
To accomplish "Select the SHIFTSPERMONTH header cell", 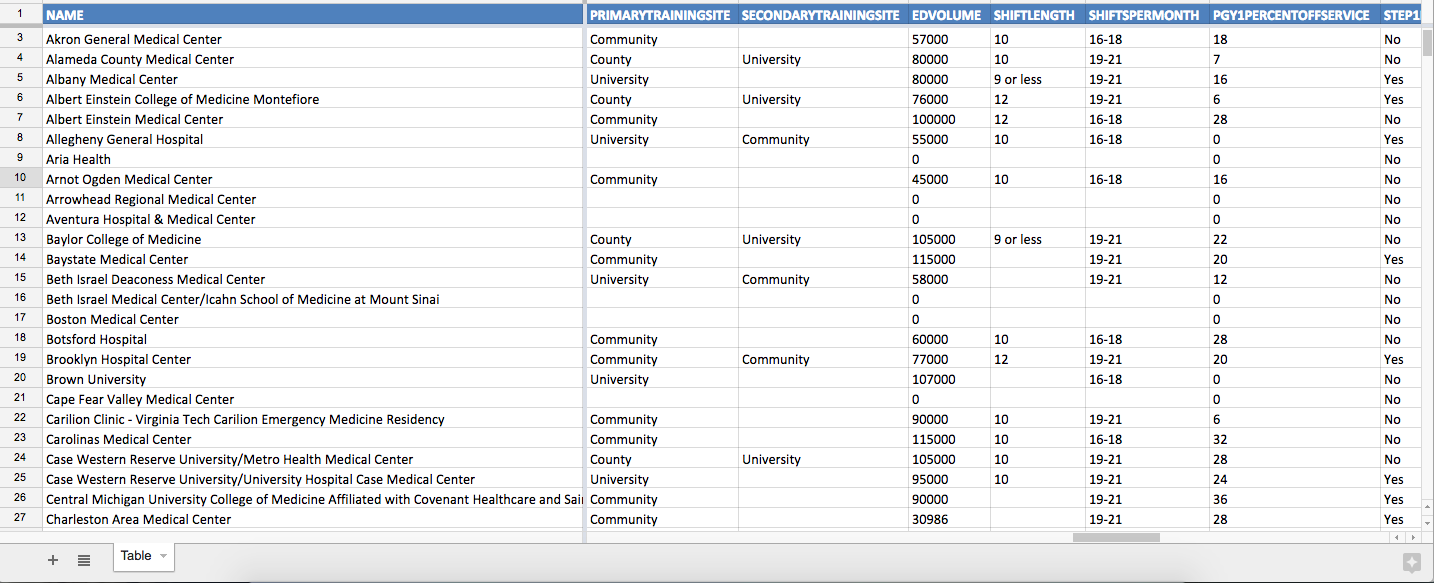I will coord(1145,15).
